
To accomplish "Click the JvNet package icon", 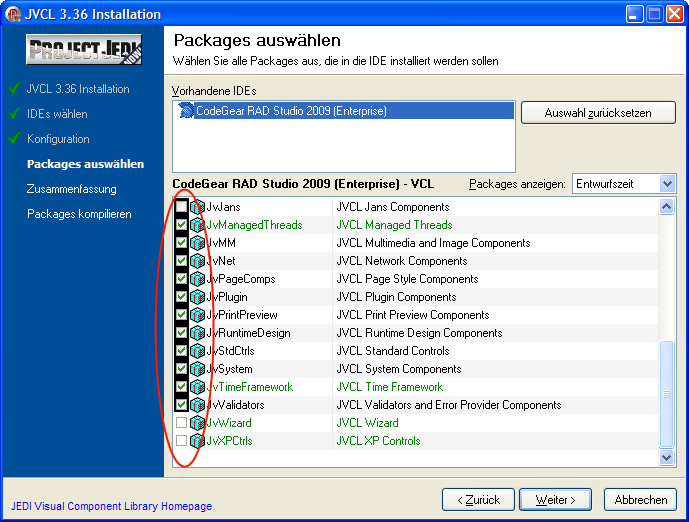I will tap(197, 261).
